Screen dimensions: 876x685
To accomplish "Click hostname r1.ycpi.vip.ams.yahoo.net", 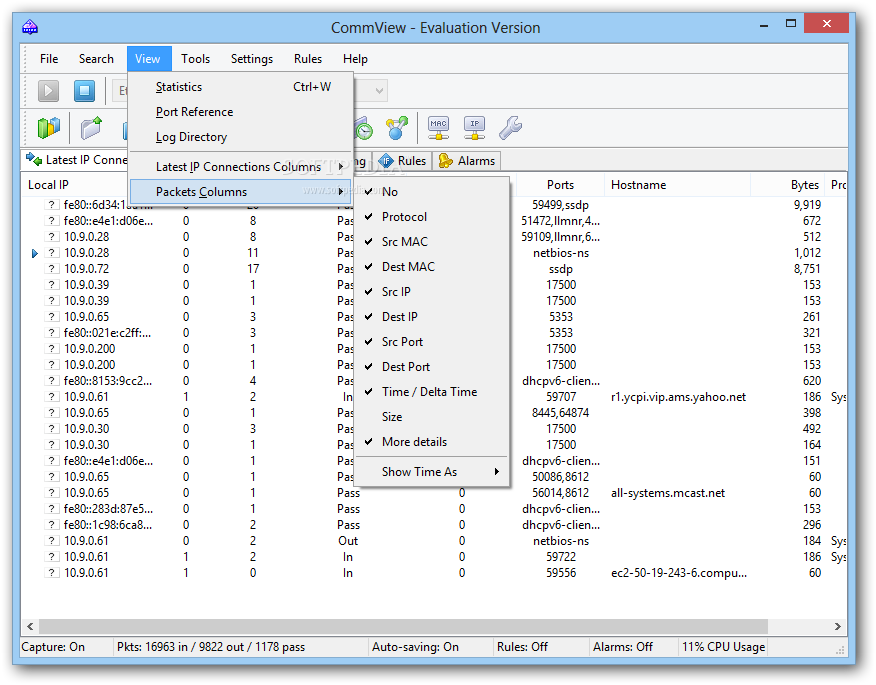I will tap(678, 397).
